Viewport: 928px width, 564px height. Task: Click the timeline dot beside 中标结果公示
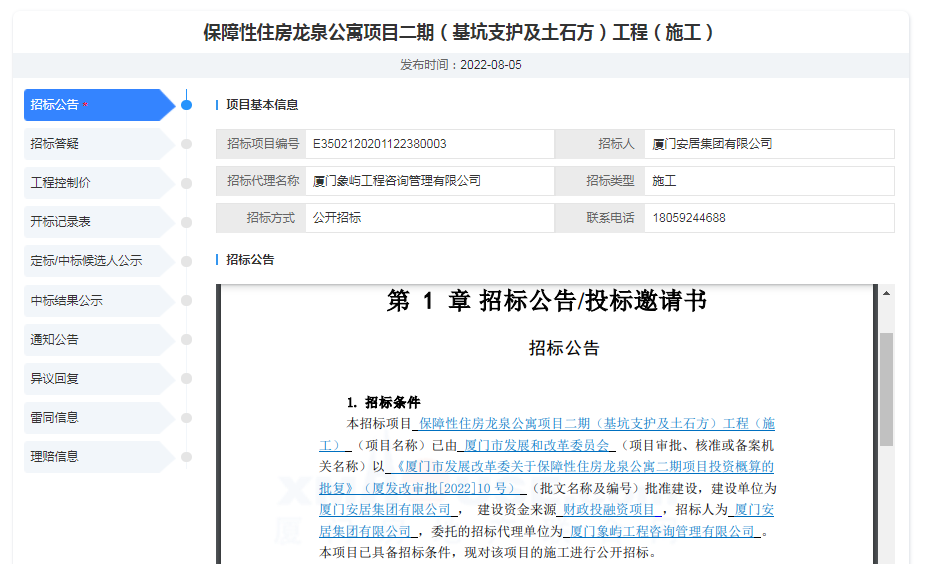click(186, 300)
